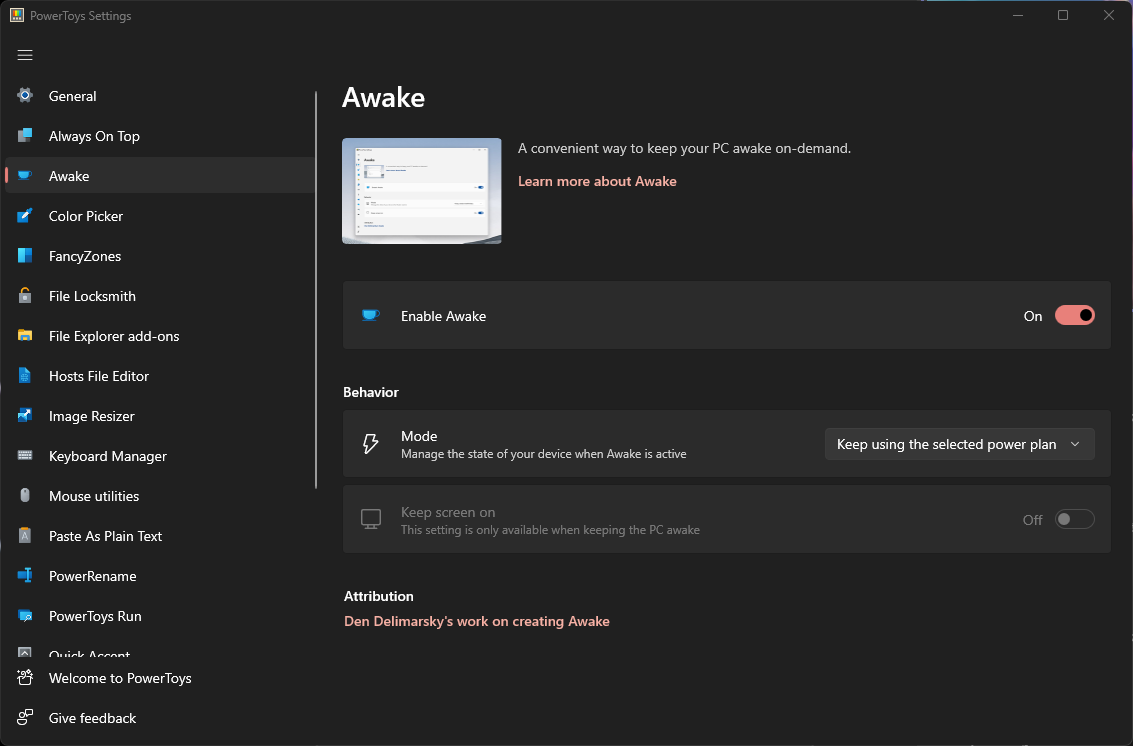Click the Awake preview thumbnail image
The height and width of the screenshot is (746, 1133).
pos(421,190)
